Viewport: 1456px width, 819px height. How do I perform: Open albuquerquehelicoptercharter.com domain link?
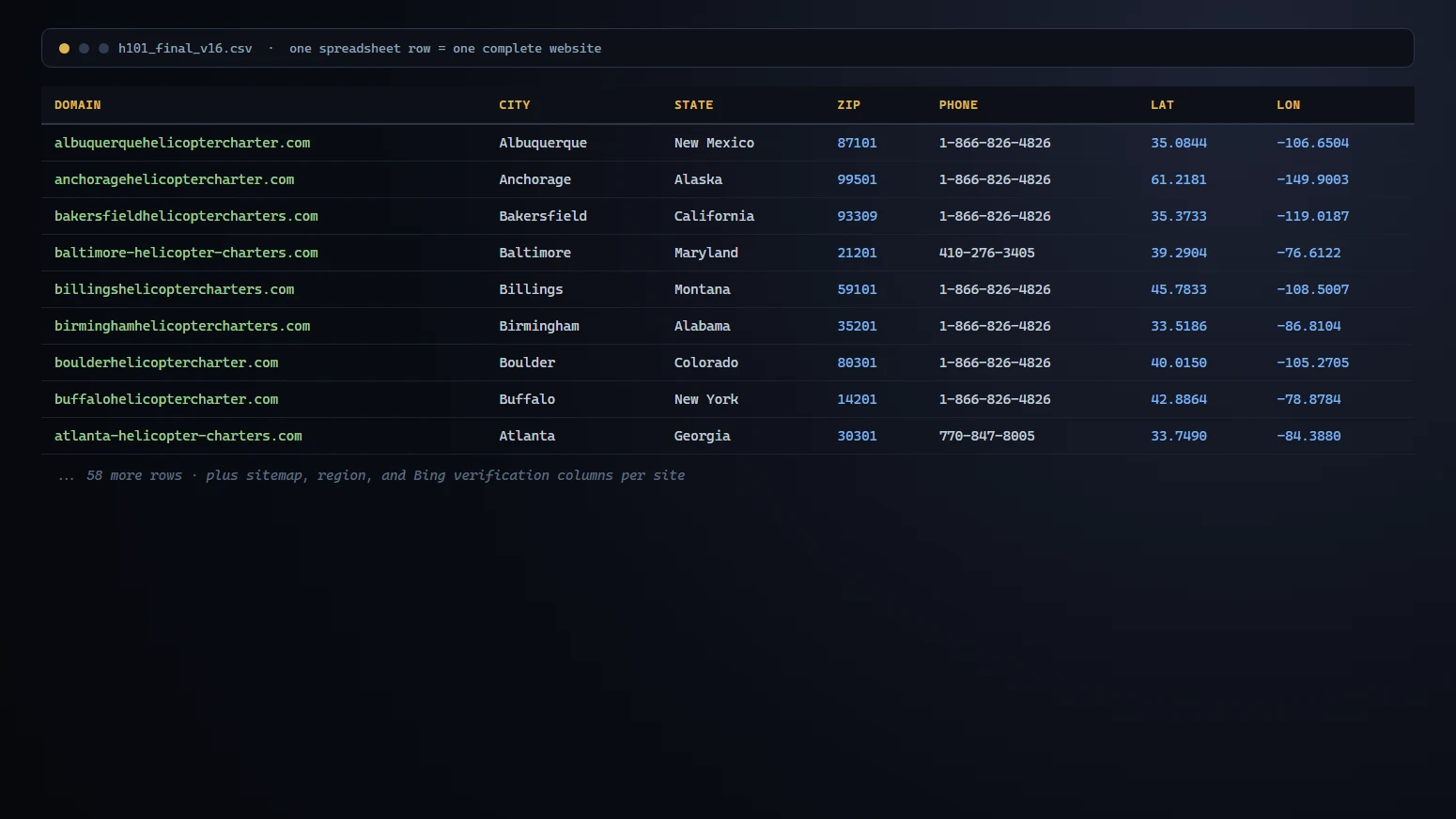pyautogui.click(x=182, y=143)
